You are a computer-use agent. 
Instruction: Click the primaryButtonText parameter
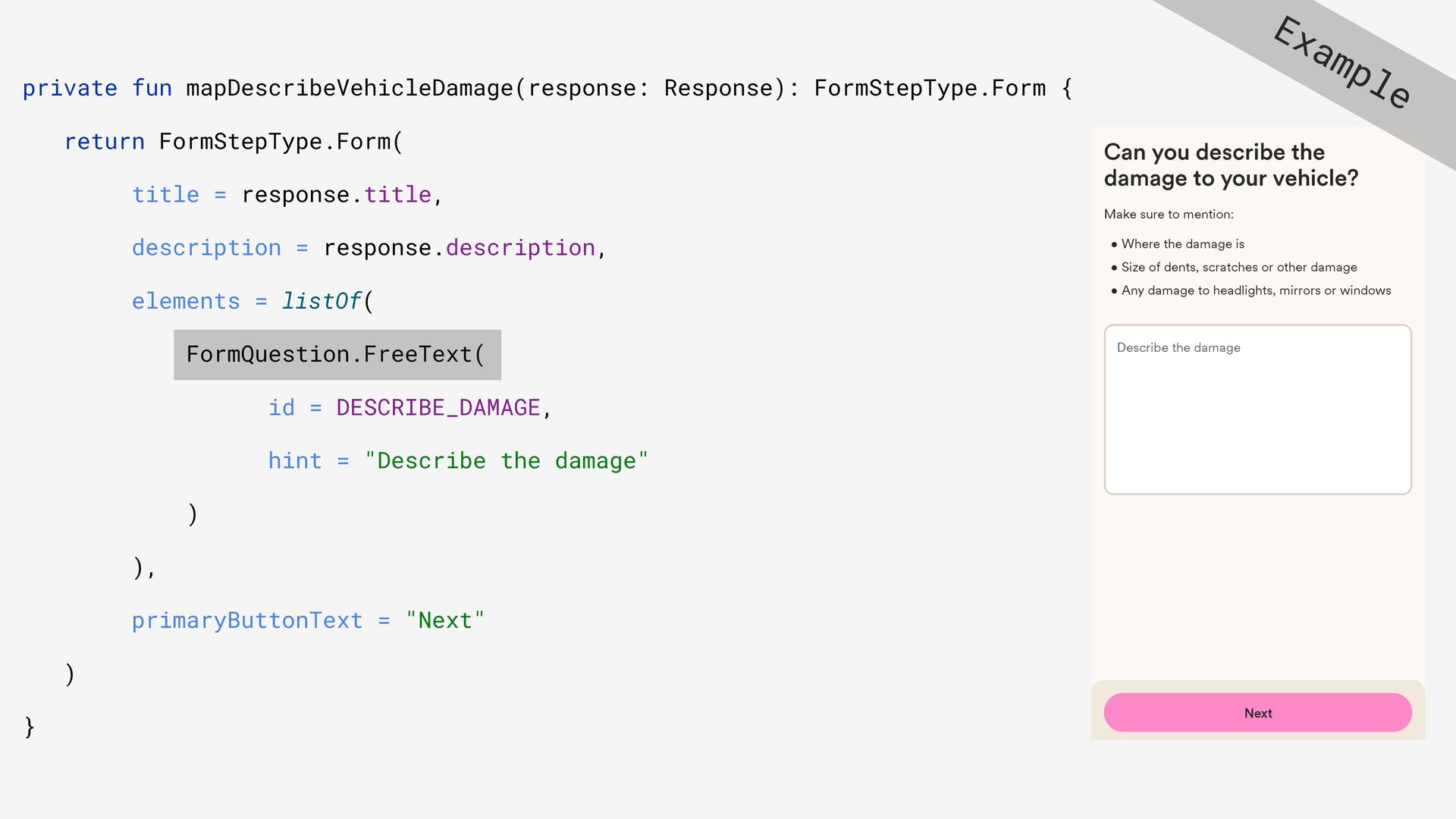247,621
